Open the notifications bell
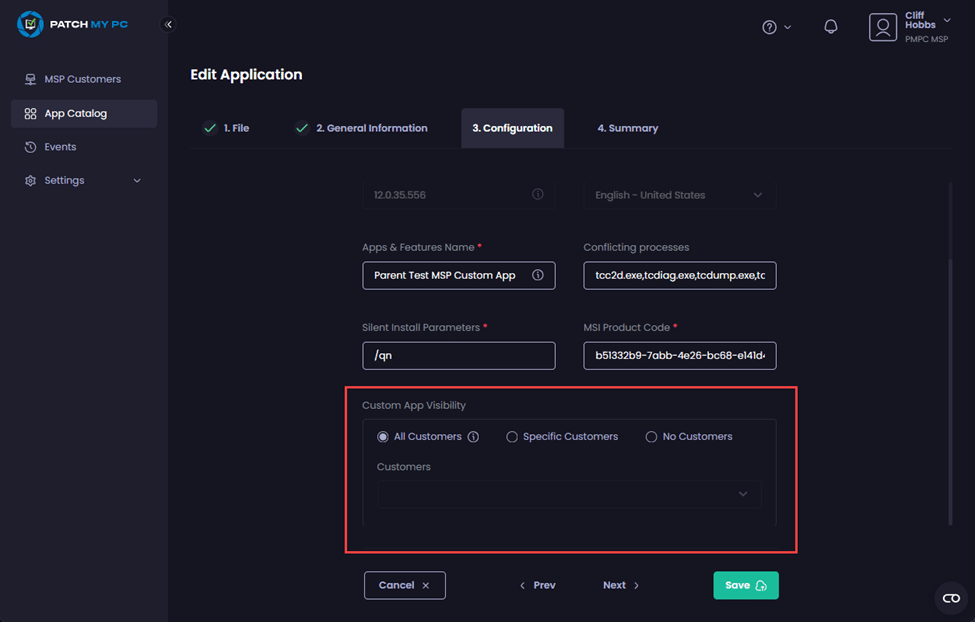 pyautogui.click(x=830, y=27)
